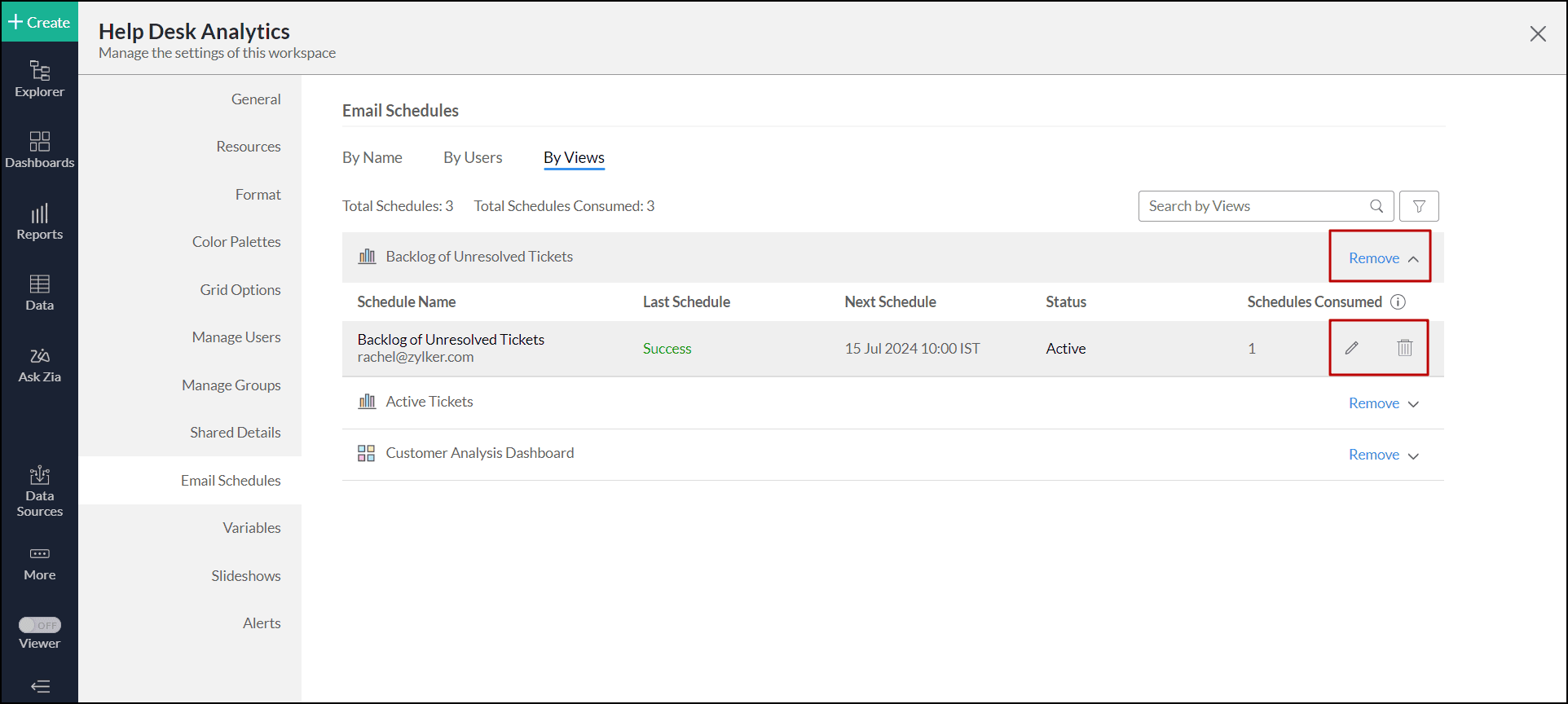Delete schedule using the trash icon
This screenshot has height=704, width=1568.
1405,348
